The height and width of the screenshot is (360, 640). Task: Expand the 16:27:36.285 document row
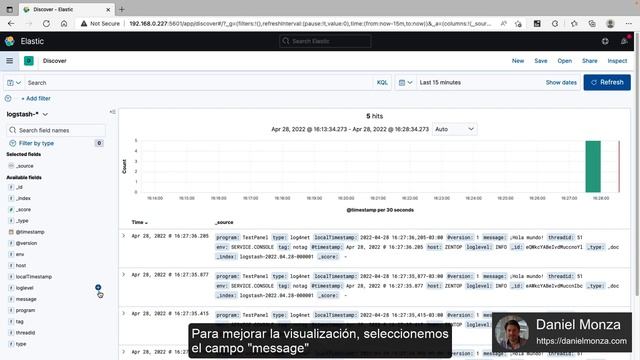(x=124, y=236)
